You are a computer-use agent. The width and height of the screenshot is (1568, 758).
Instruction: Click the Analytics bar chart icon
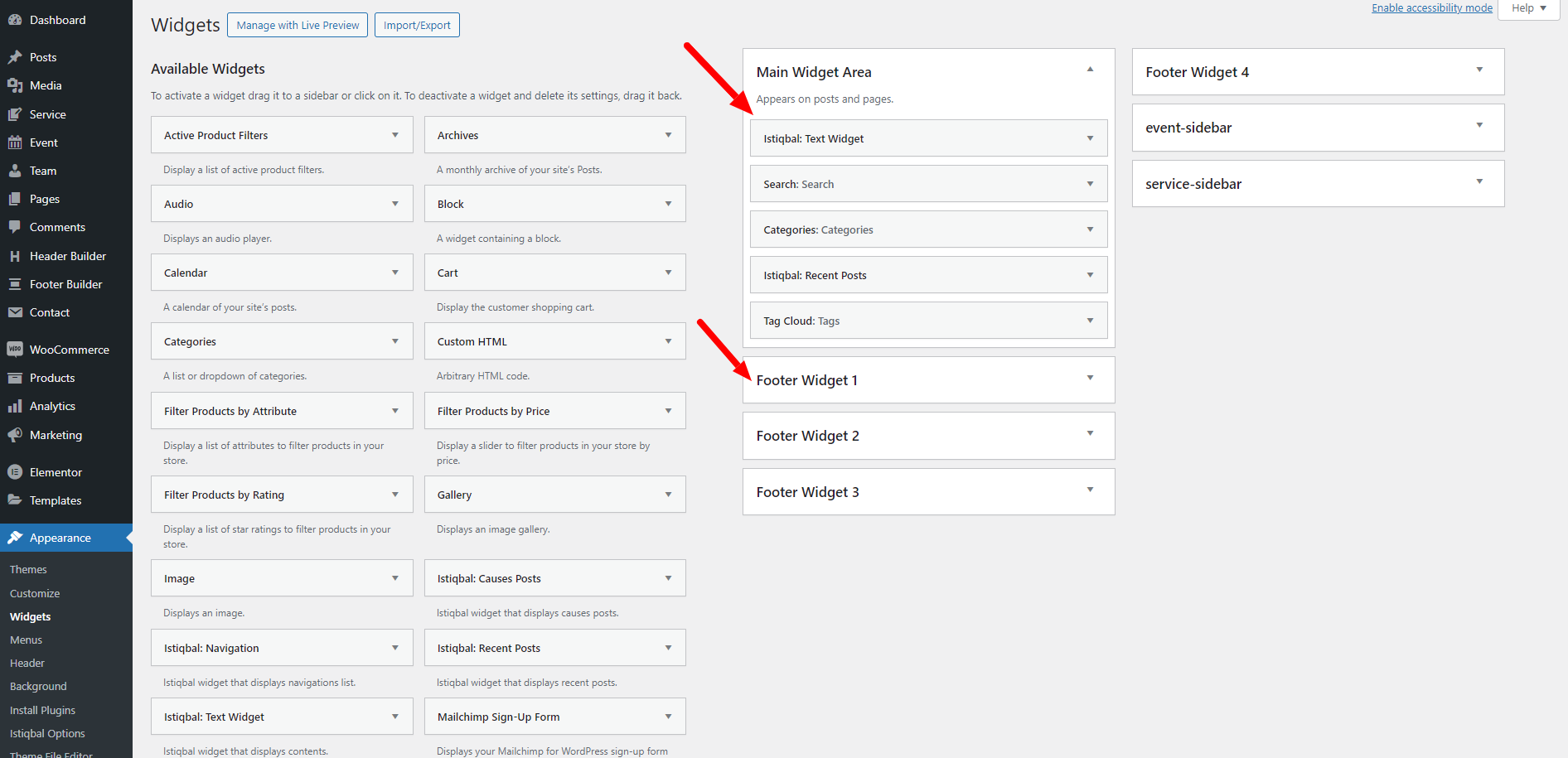15,406
